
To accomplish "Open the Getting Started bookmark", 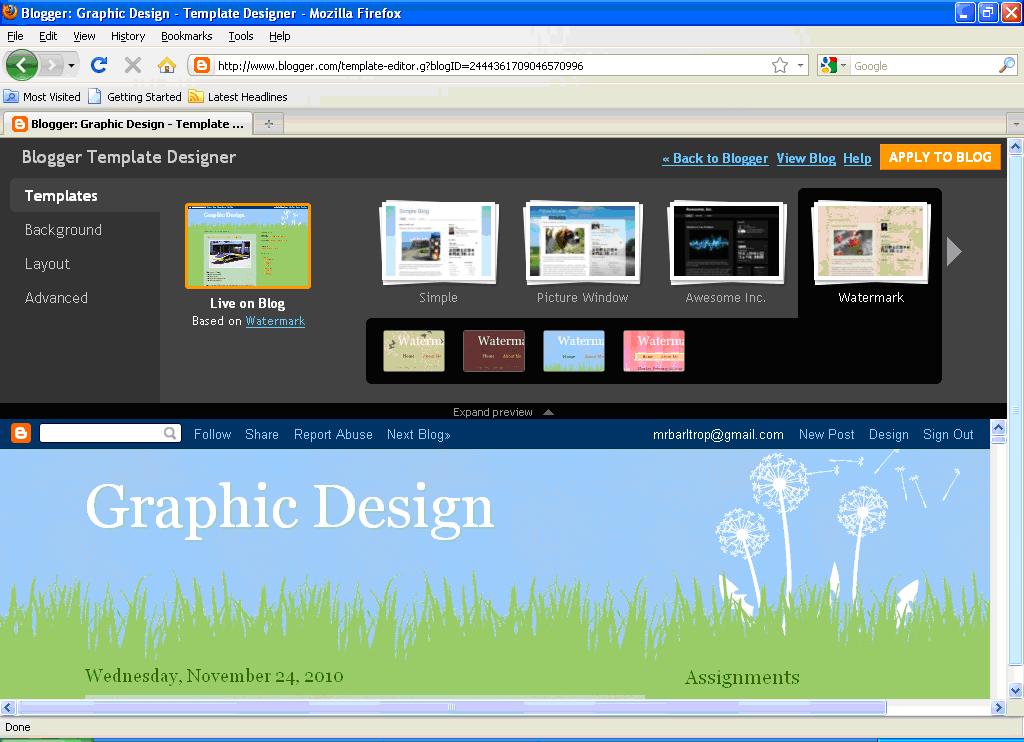I will pos(135,97).
